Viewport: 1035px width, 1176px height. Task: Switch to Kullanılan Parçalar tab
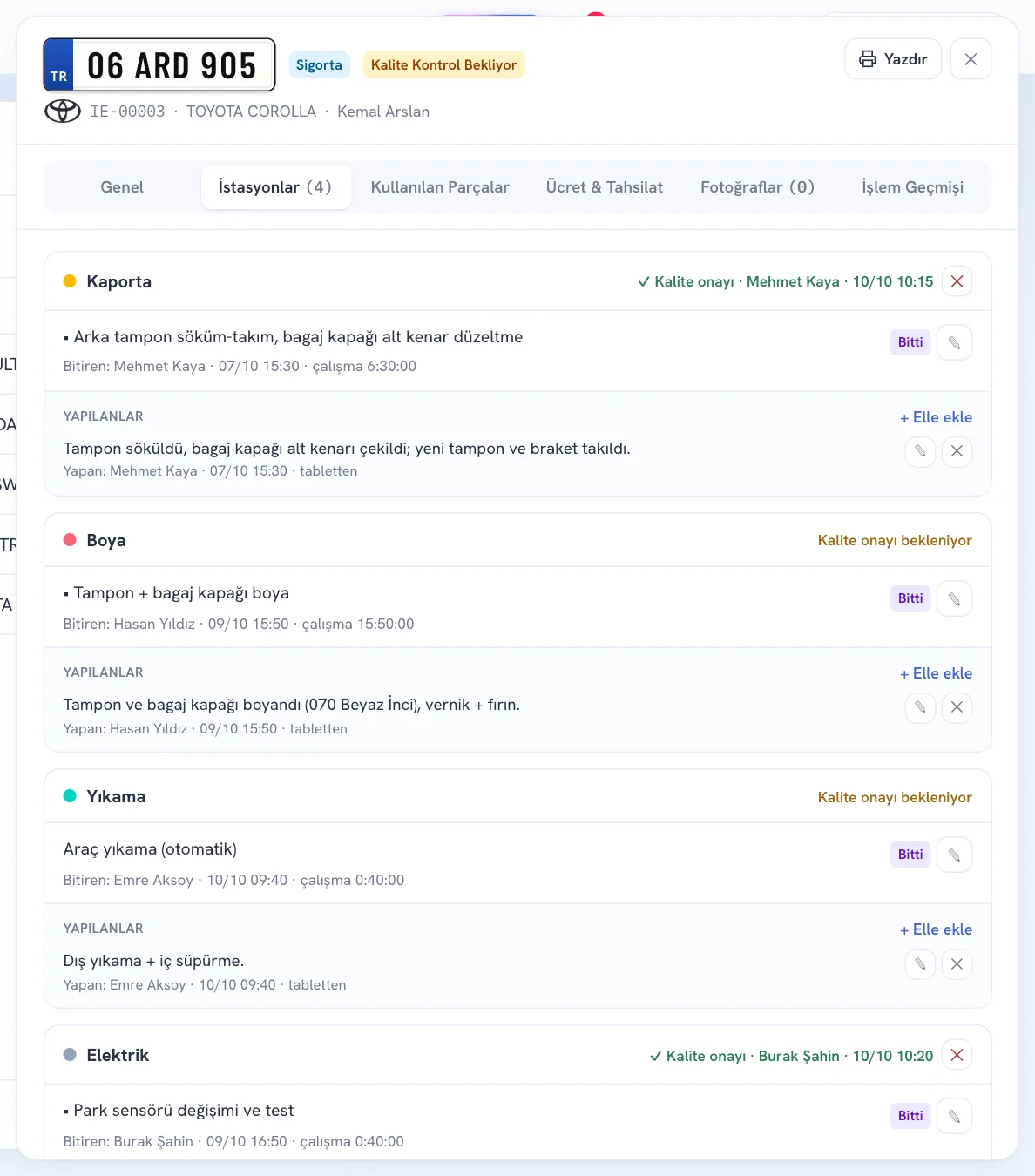click(440, 187)
